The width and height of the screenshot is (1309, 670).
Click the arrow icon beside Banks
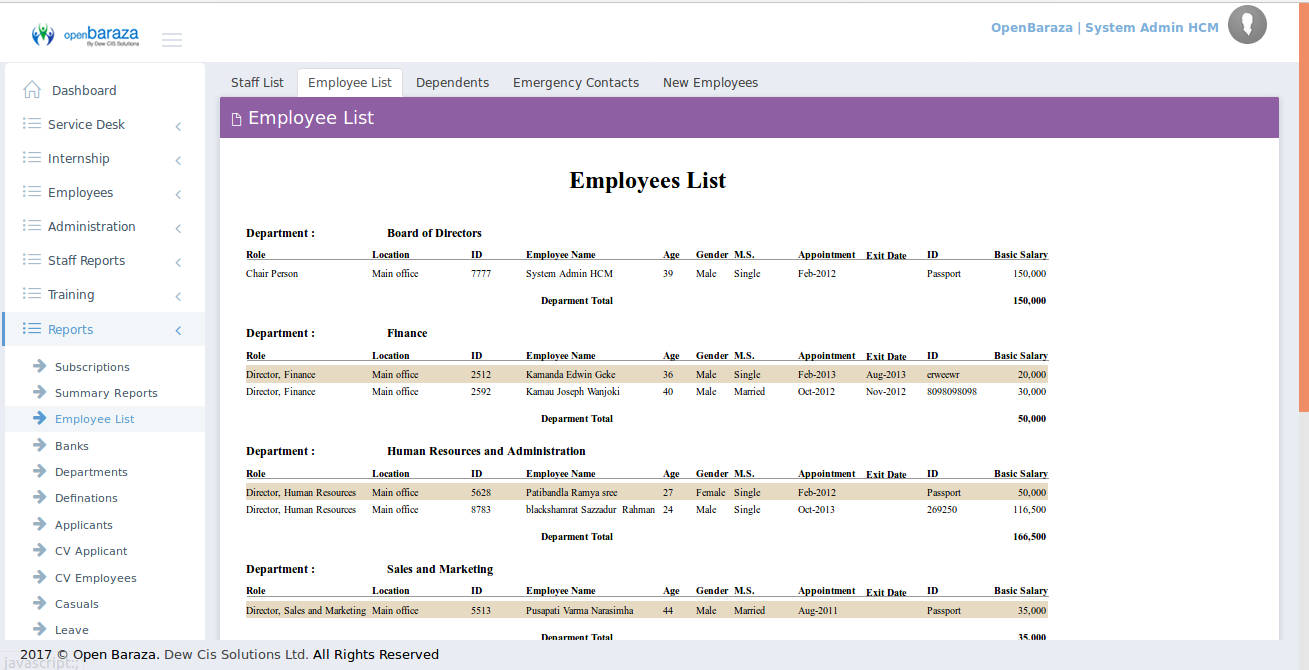point(40,445)
